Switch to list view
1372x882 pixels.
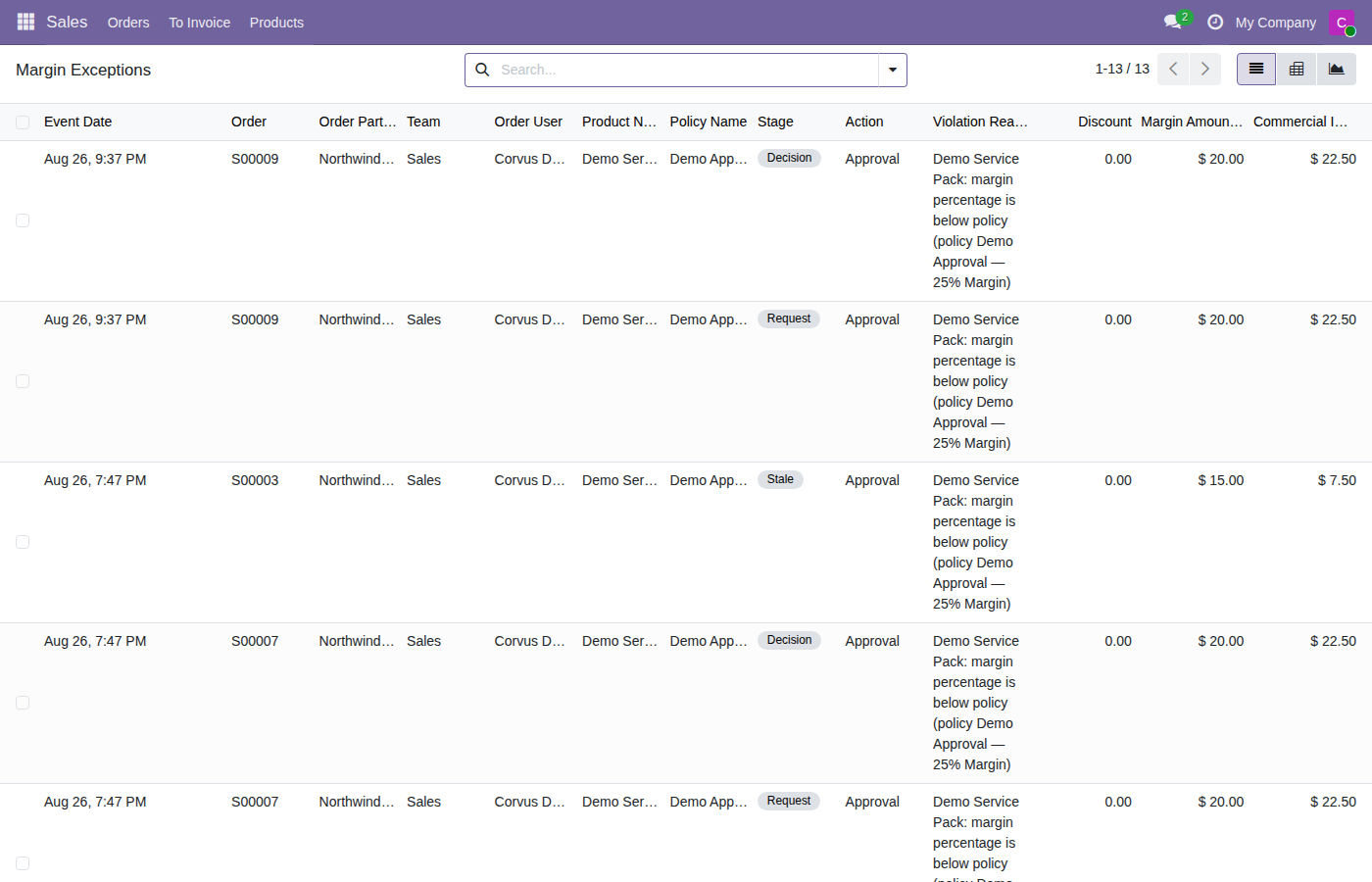pos(1256,70)
